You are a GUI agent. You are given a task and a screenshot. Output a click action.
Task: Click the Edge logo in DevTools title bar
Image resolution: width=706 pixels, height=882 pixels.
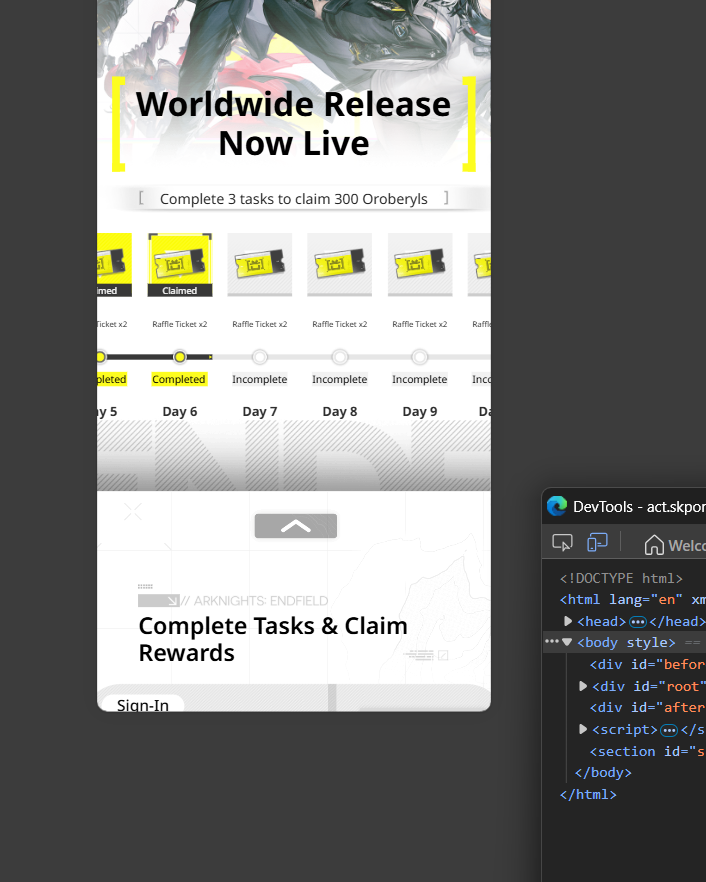[x=557, y=507]
